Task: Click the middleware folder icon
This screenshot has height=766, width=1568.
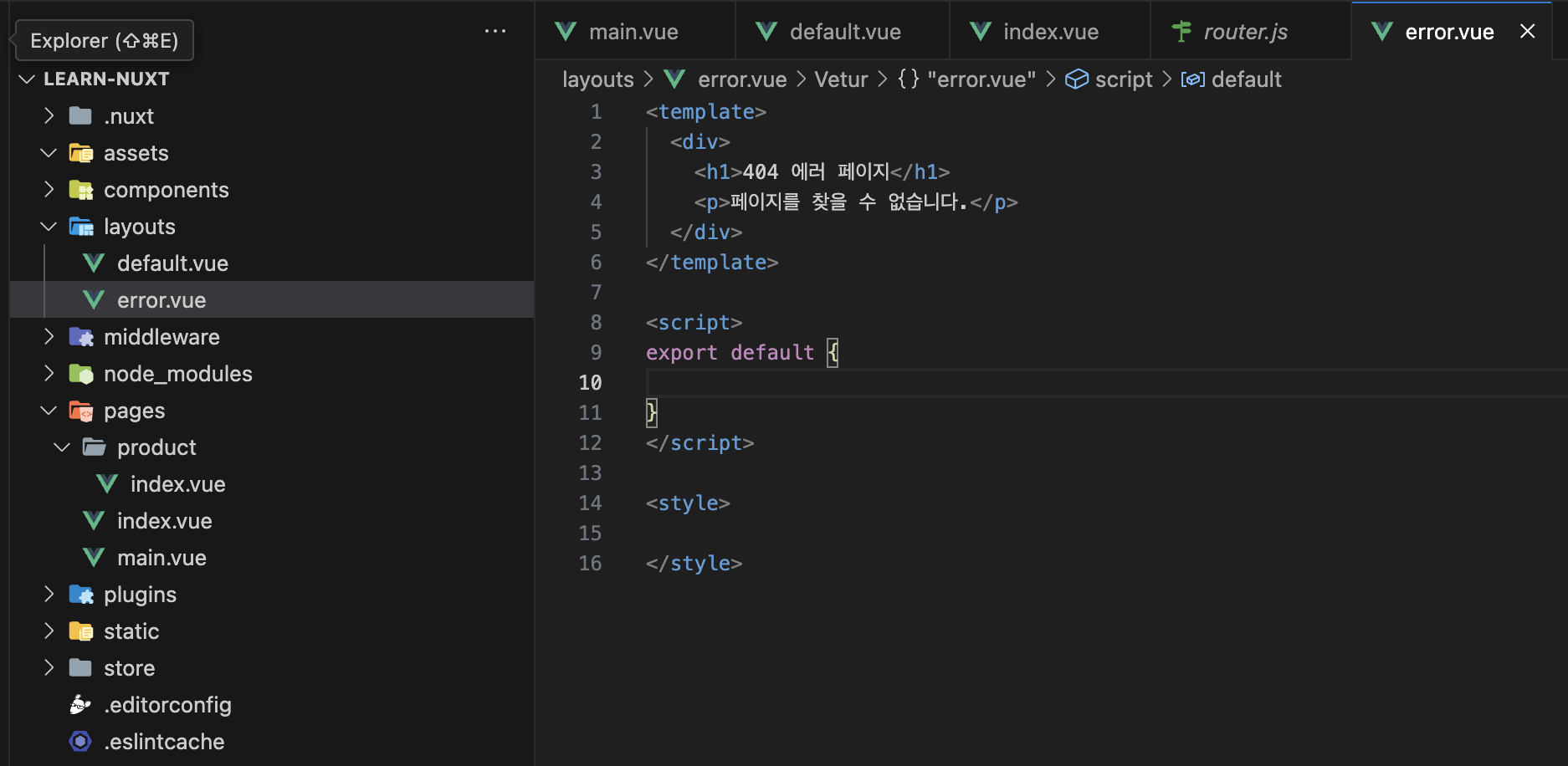Action: [x=81, y=337]
